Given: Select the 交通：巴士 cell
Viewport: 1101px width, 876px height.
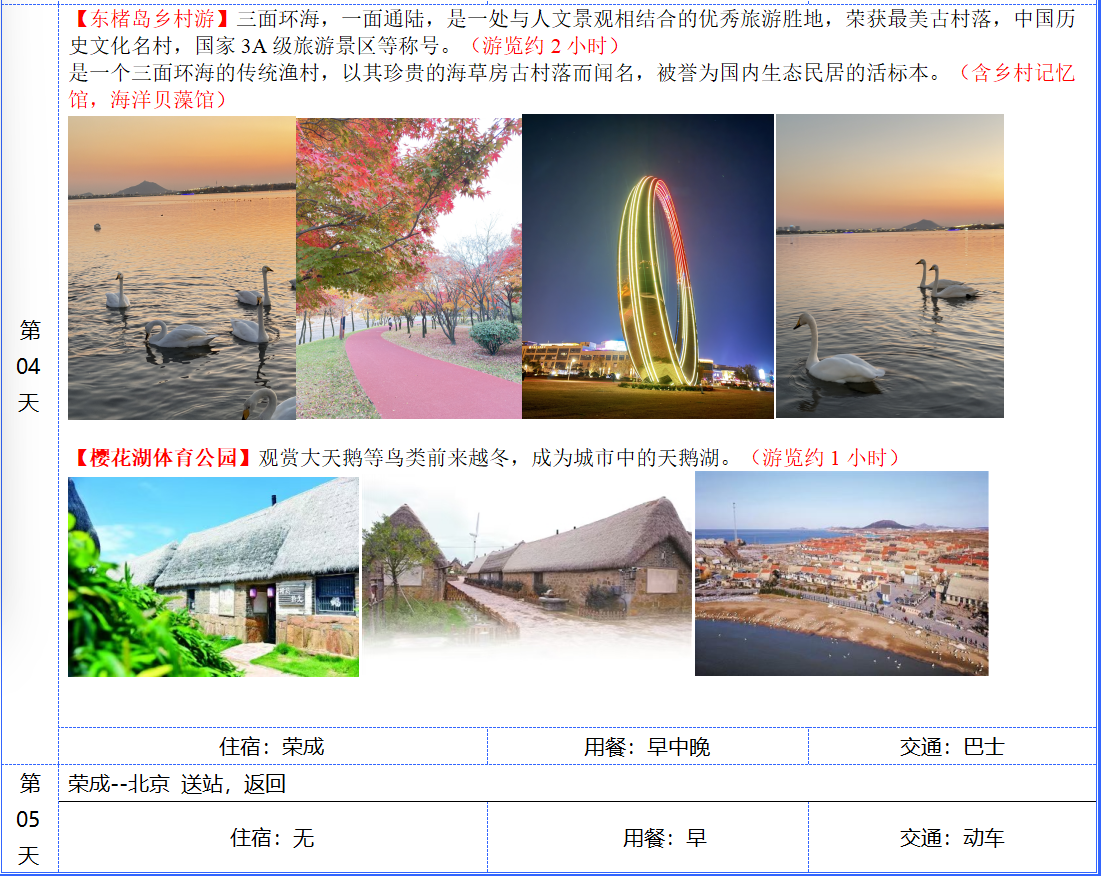Looking at the screenshot, I should point(951,747).
